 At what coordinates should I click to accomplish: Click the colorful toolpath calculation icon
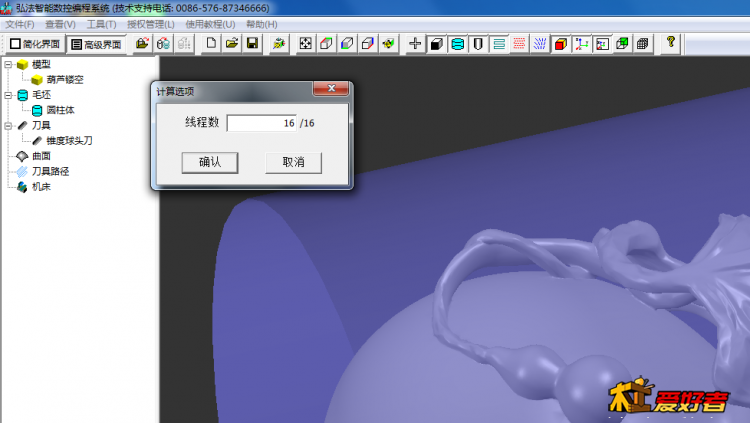(x=278, y=44)
